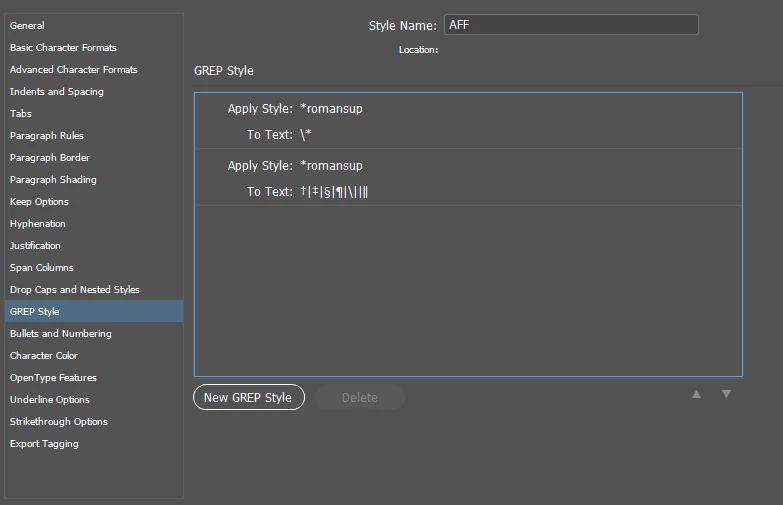Open Paragraph Border settings
Screen dimensions: 783x505
[x=94, y=157]
